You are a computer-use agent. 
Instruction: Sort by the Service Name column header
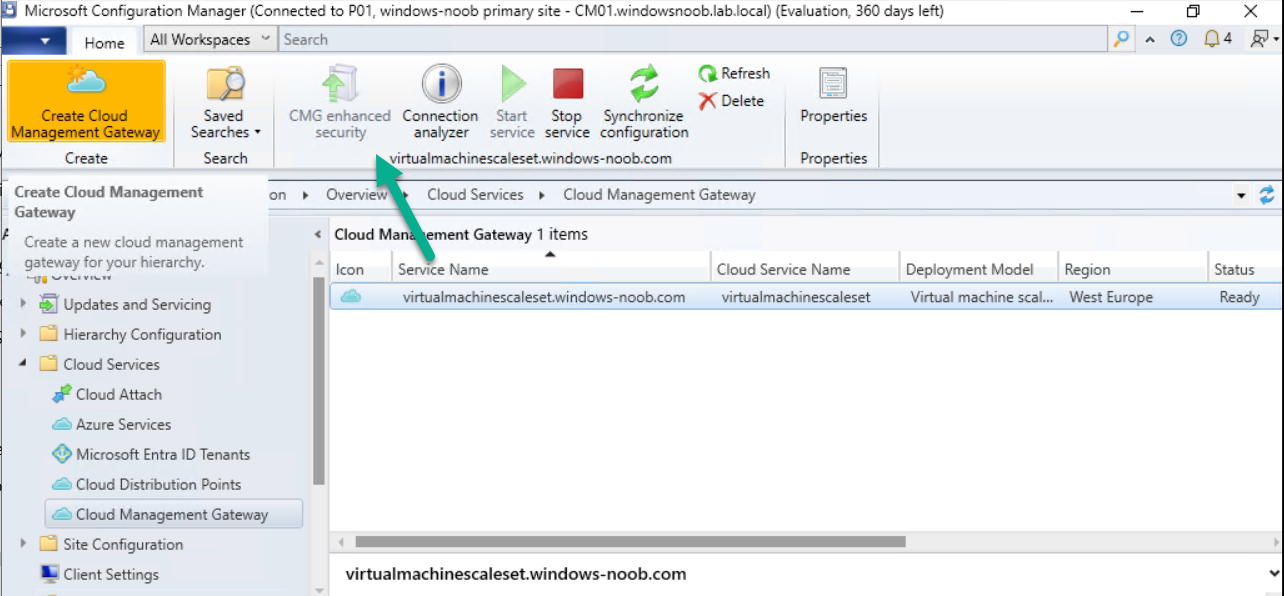pos(550,269)
